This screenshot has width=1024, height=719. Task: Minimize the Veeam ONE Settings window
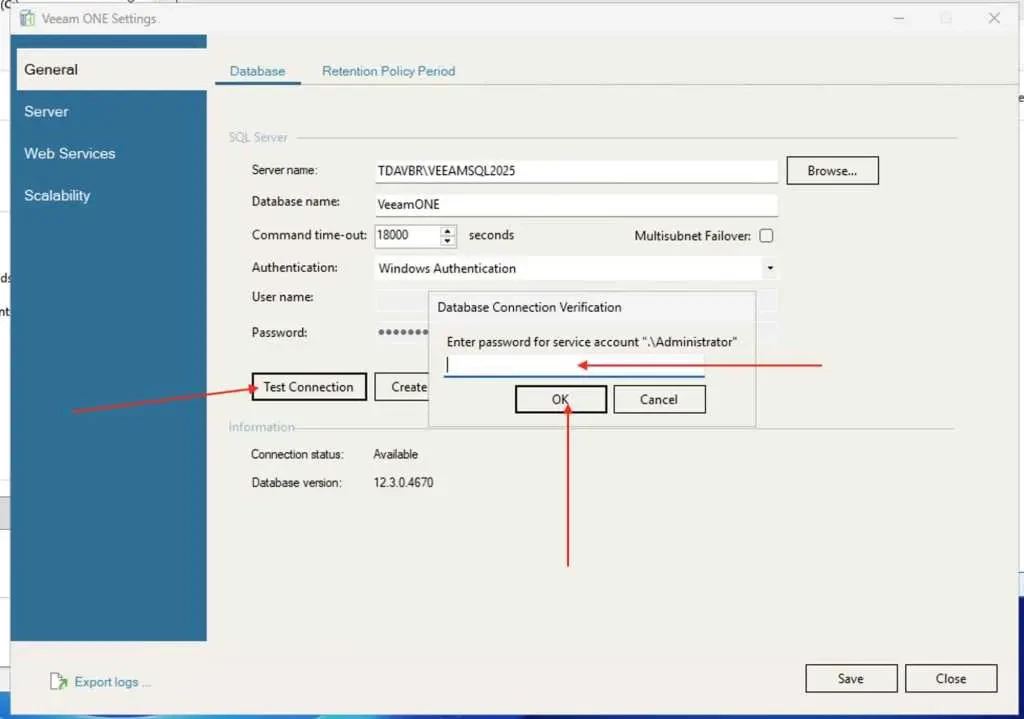point(899,18)
